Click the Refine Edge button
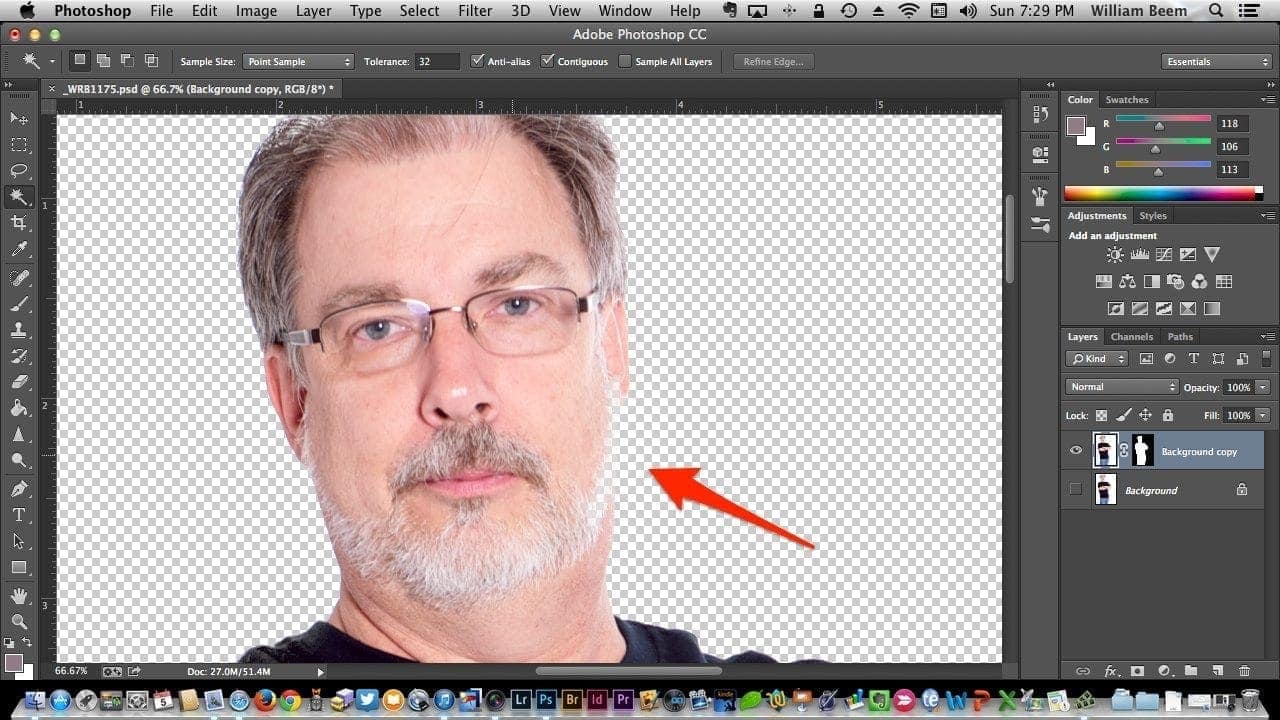The image size is (1280, 720). click(x=773, y=61)
